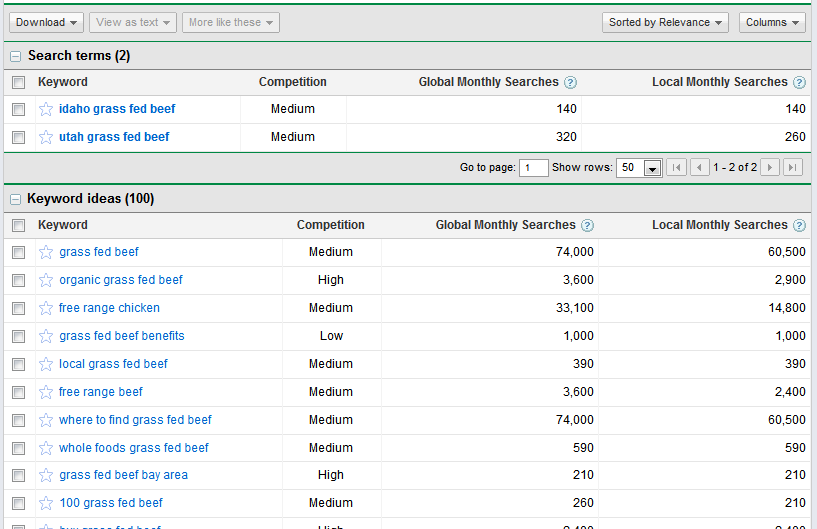Star the 'free range chicken' keyword

46,308
